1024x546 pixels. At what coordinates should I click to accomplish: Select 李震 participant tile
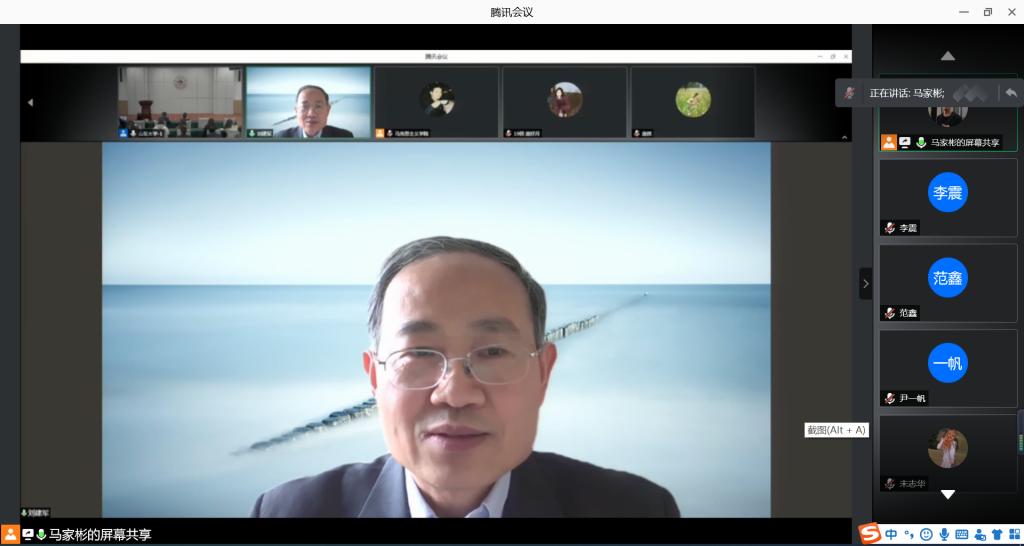947,198
